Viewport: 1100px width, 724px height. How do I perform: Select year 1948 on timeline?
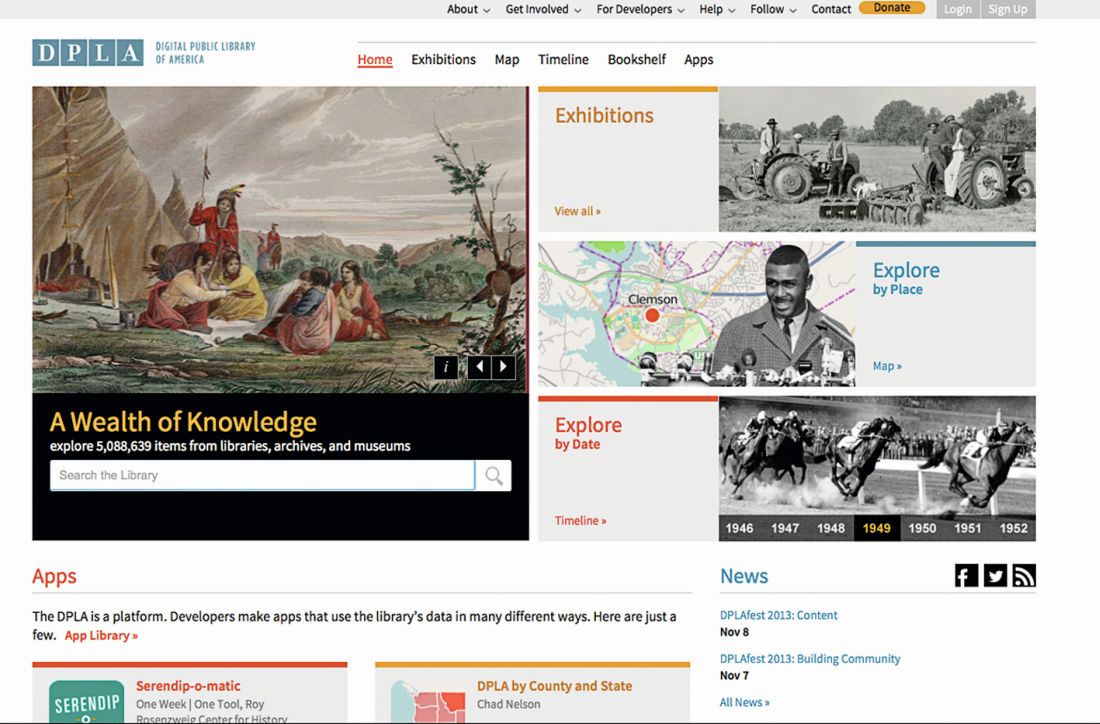pos(831,528)
